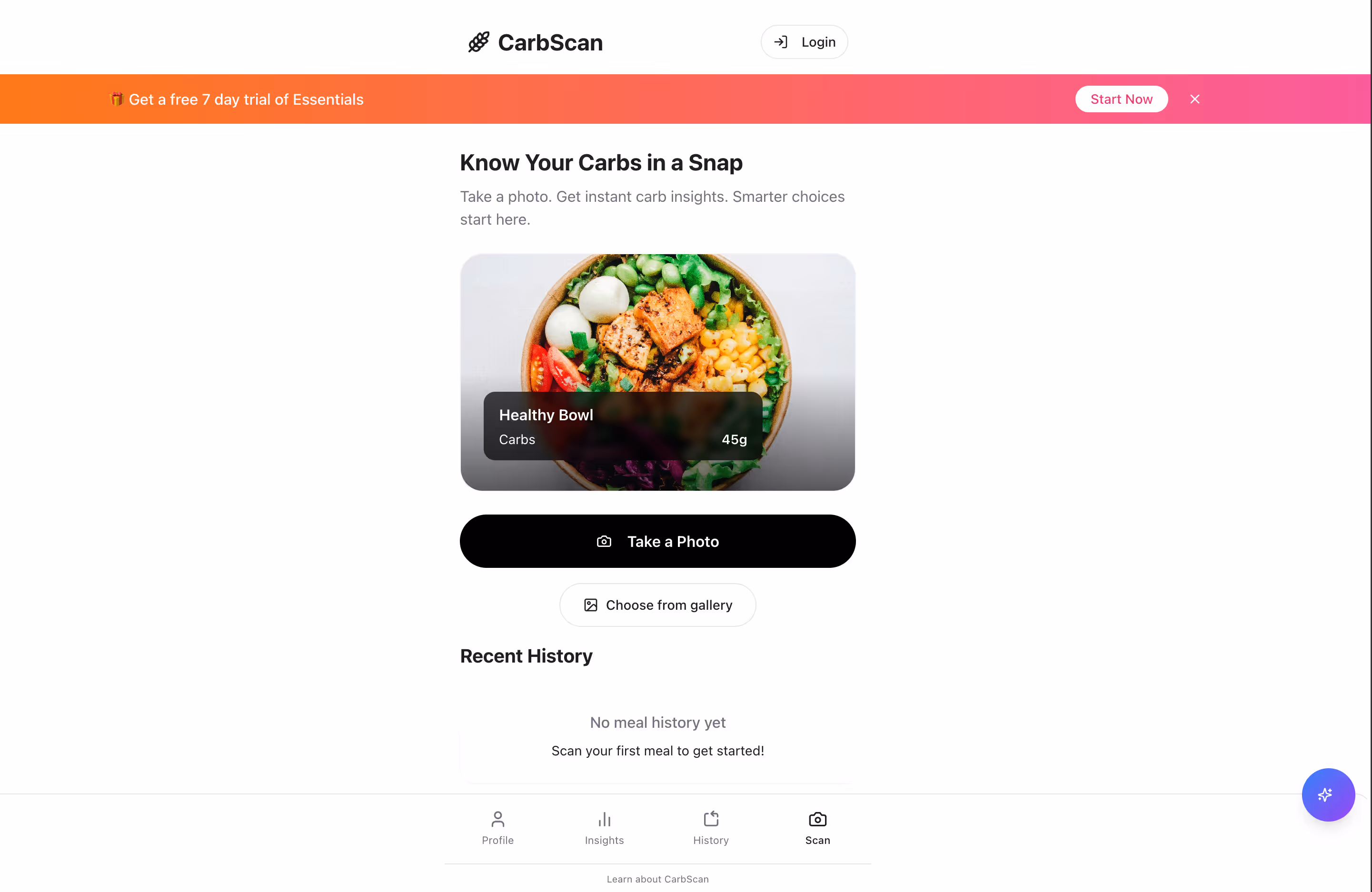Open the Insights bar chart icon
Screen dimensions: 1372x892
604,819
